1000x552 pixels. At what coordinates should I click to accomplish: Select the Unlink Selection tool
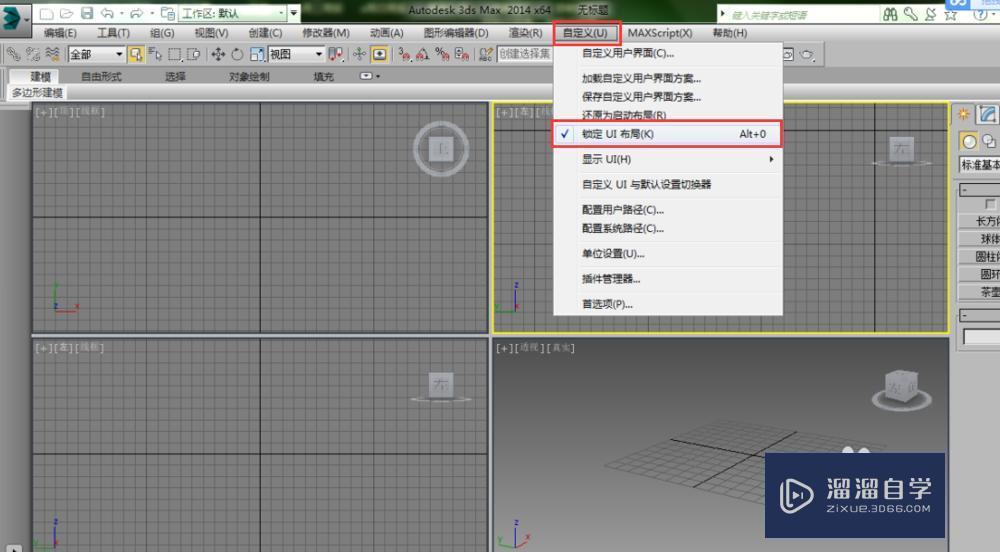click(x=33, y=54)
